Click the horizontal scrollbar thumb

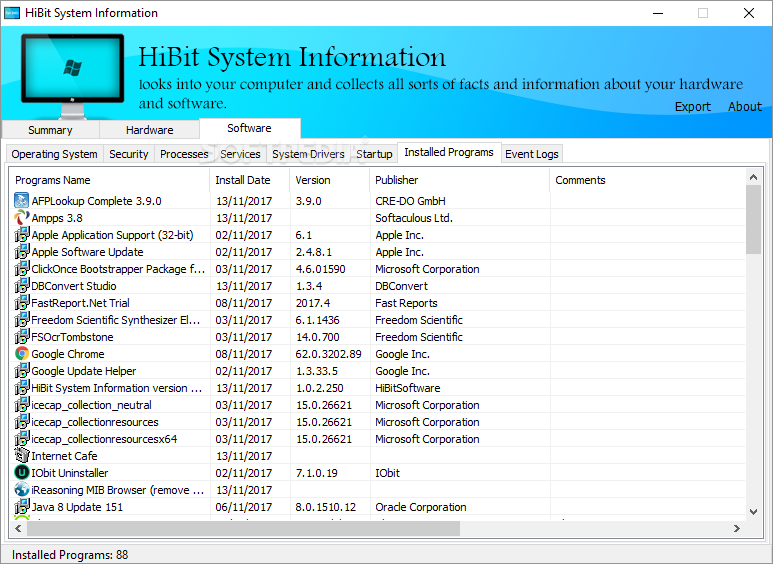point(244,529)
